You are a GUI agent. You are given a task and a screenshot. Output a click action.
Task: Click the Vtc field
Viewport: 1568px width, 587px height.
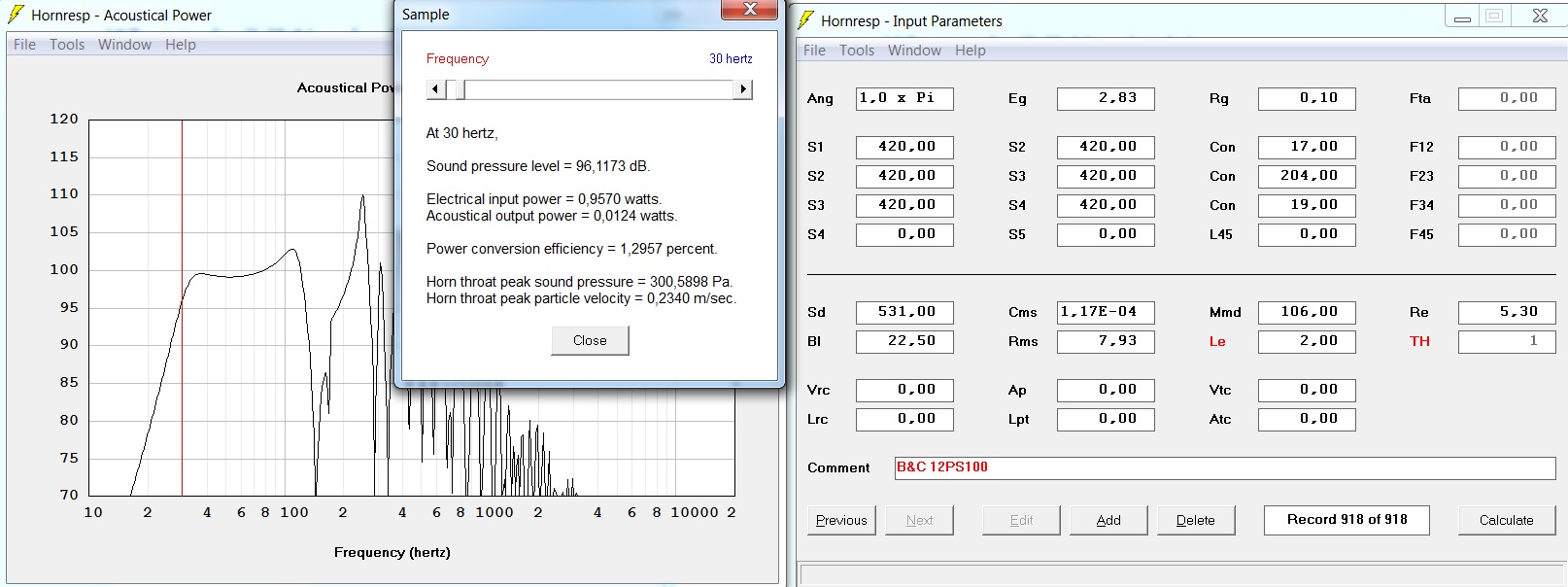[x=1307, y=390]
